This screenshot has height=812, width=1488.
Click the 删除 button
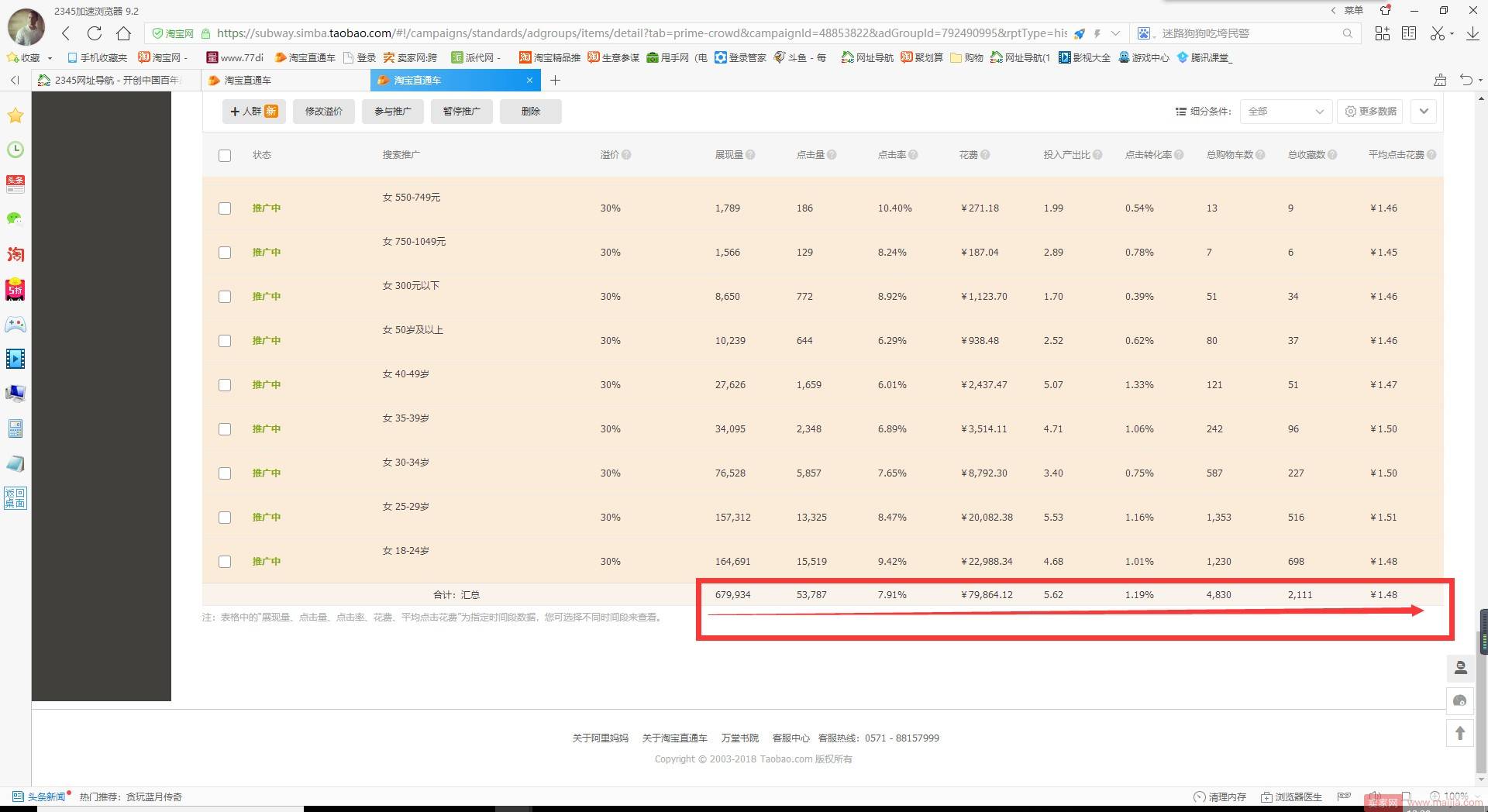[x=531, y=112]
